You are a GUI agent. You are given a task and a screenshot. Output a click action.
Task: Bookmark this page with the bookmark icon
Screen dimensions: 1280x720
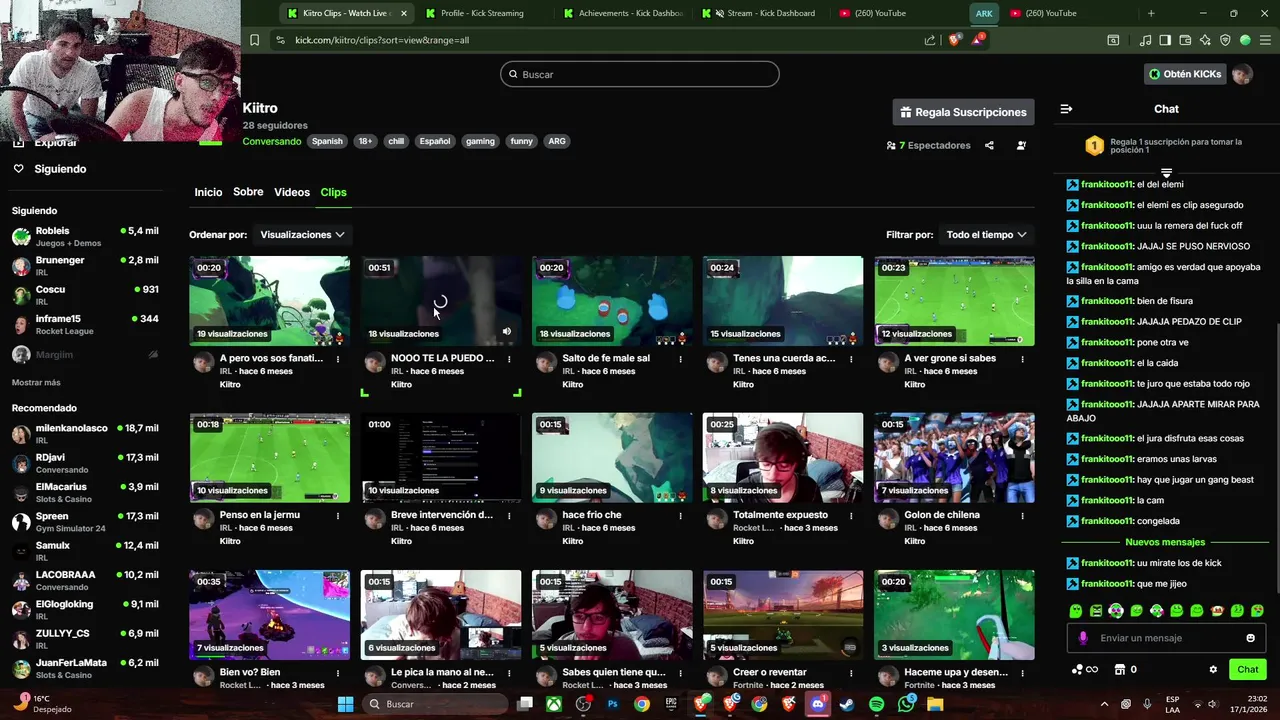(x=254, y=40)
